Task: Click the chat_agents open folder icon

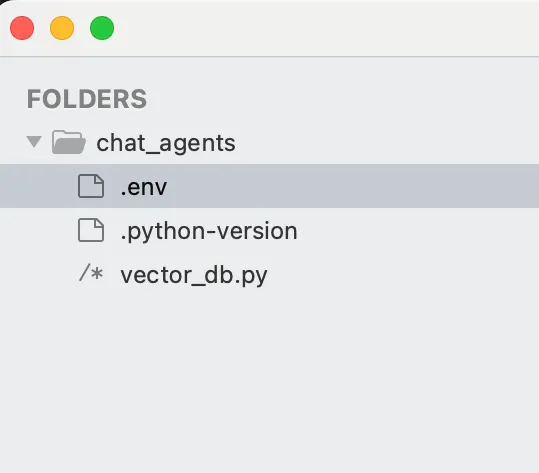Action: [x=68, y=142]
